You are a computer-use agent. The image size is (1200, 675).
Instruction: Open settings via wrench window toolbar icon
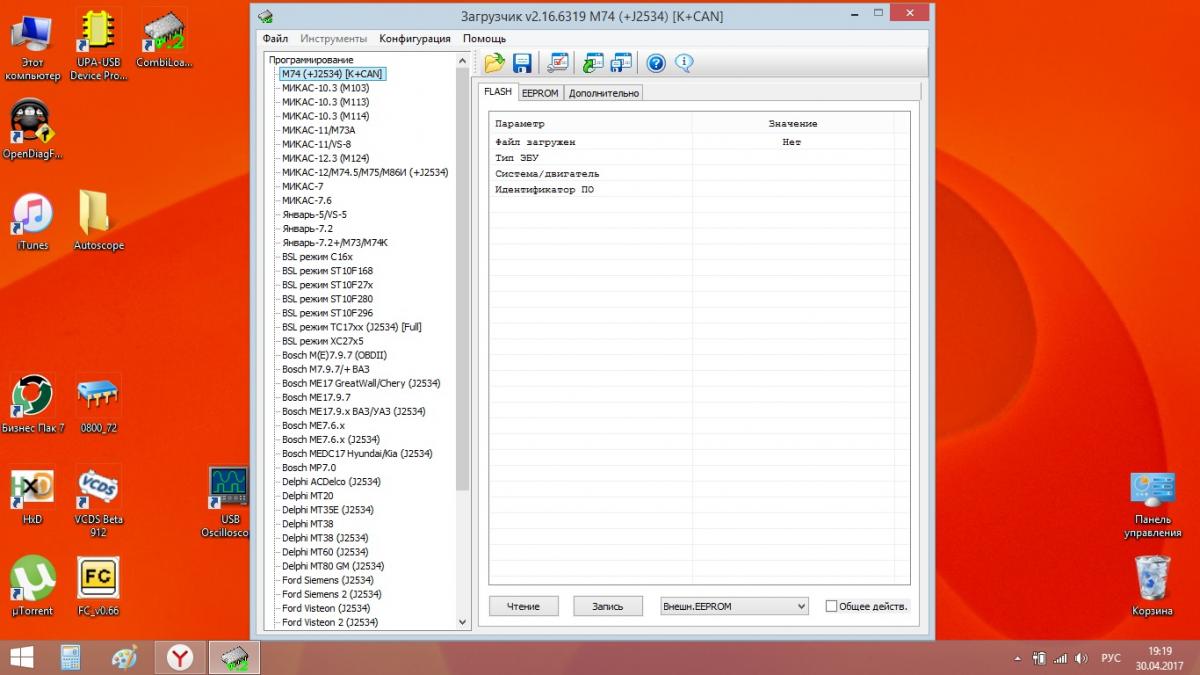[559, 63]
